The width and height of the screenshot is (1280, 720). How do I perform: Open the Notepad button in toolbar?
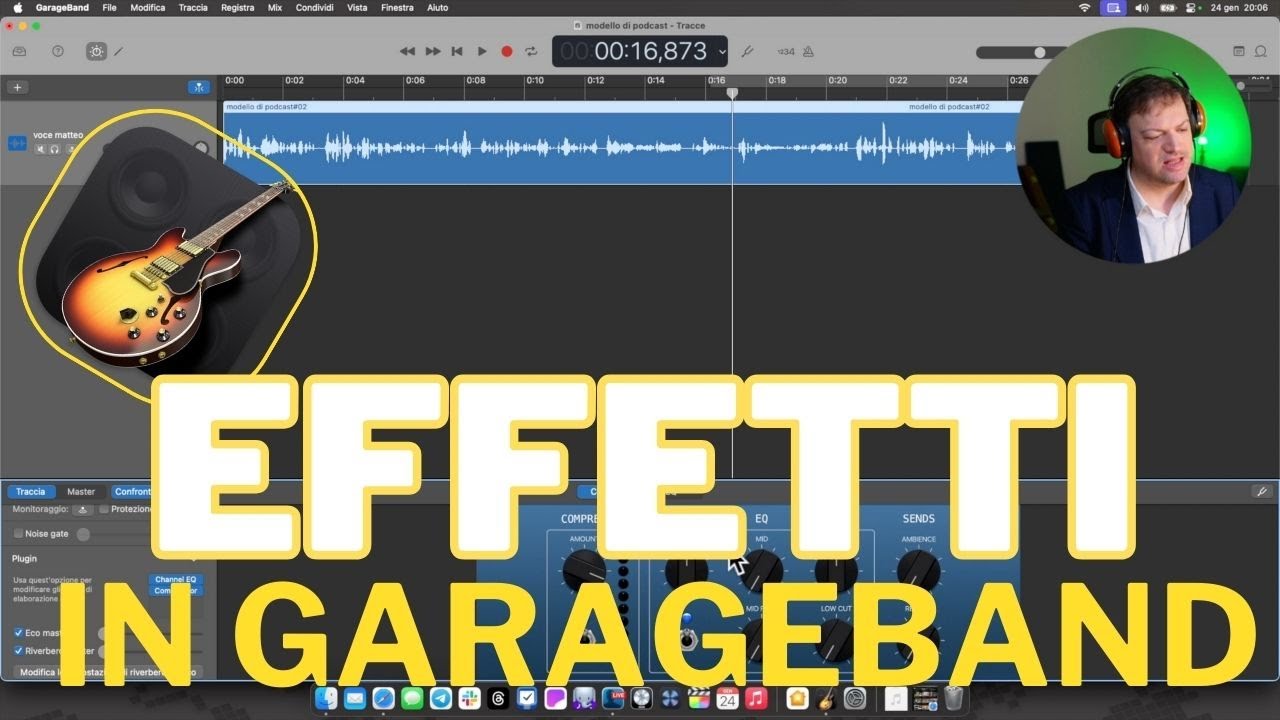[x=1239, y=51]
